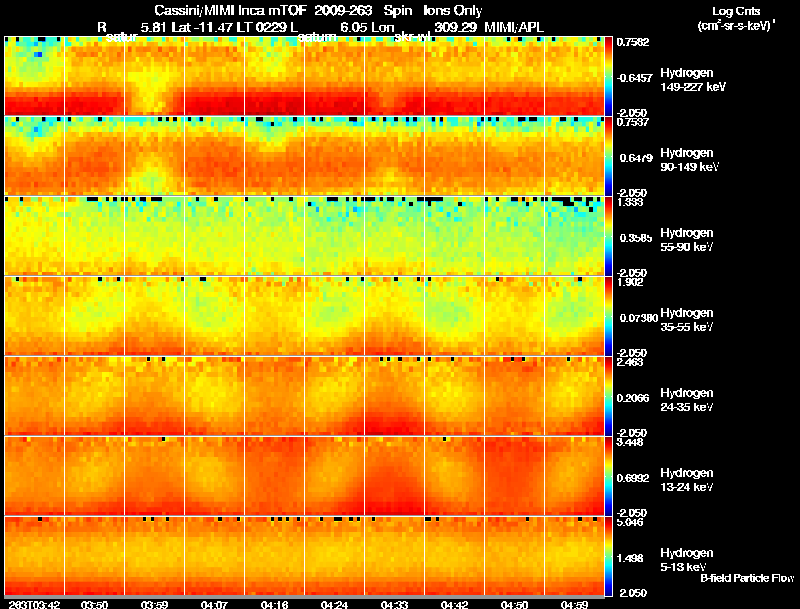800x609 pixels.
Task: Click the 'Cassini/MIMI Inca mTOF' title text
Action: 230,11
